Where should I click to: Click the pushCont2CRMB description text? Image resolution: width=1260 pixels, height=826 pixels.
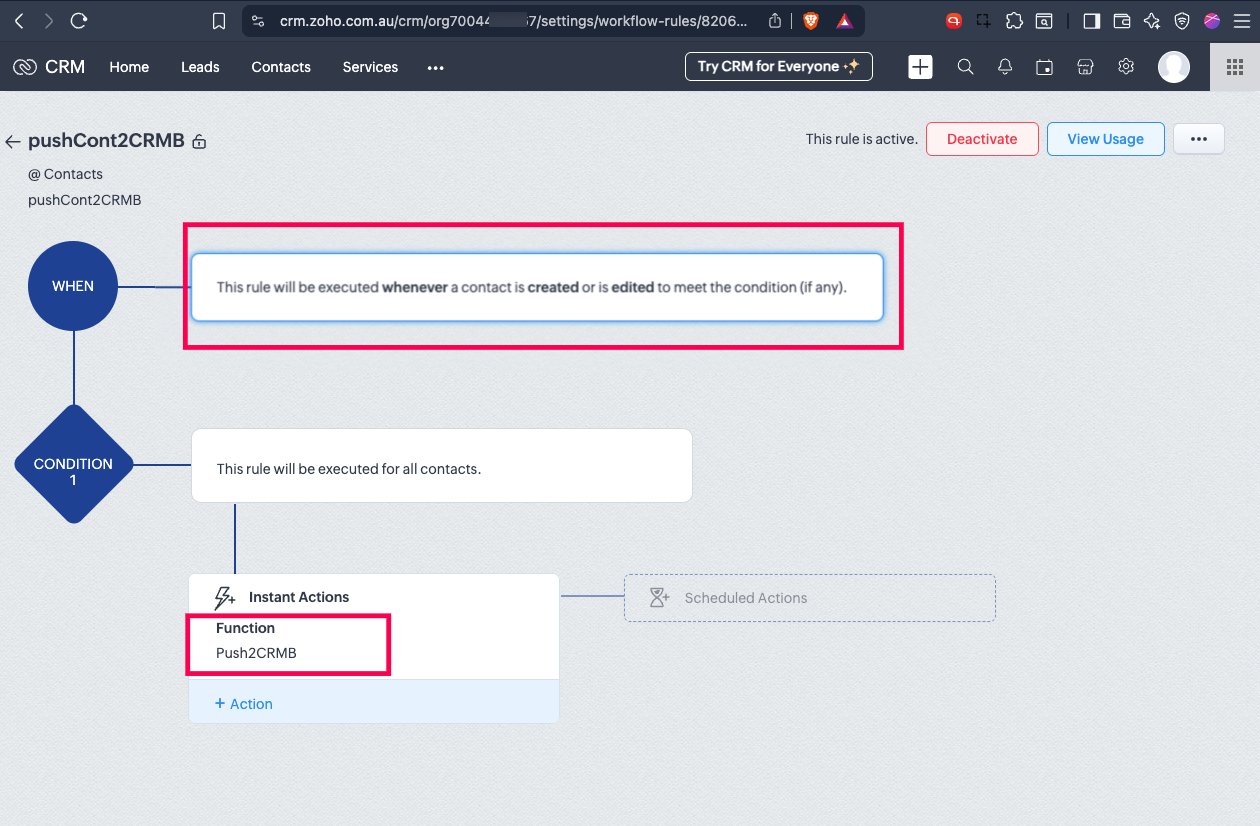click(85, 200)
